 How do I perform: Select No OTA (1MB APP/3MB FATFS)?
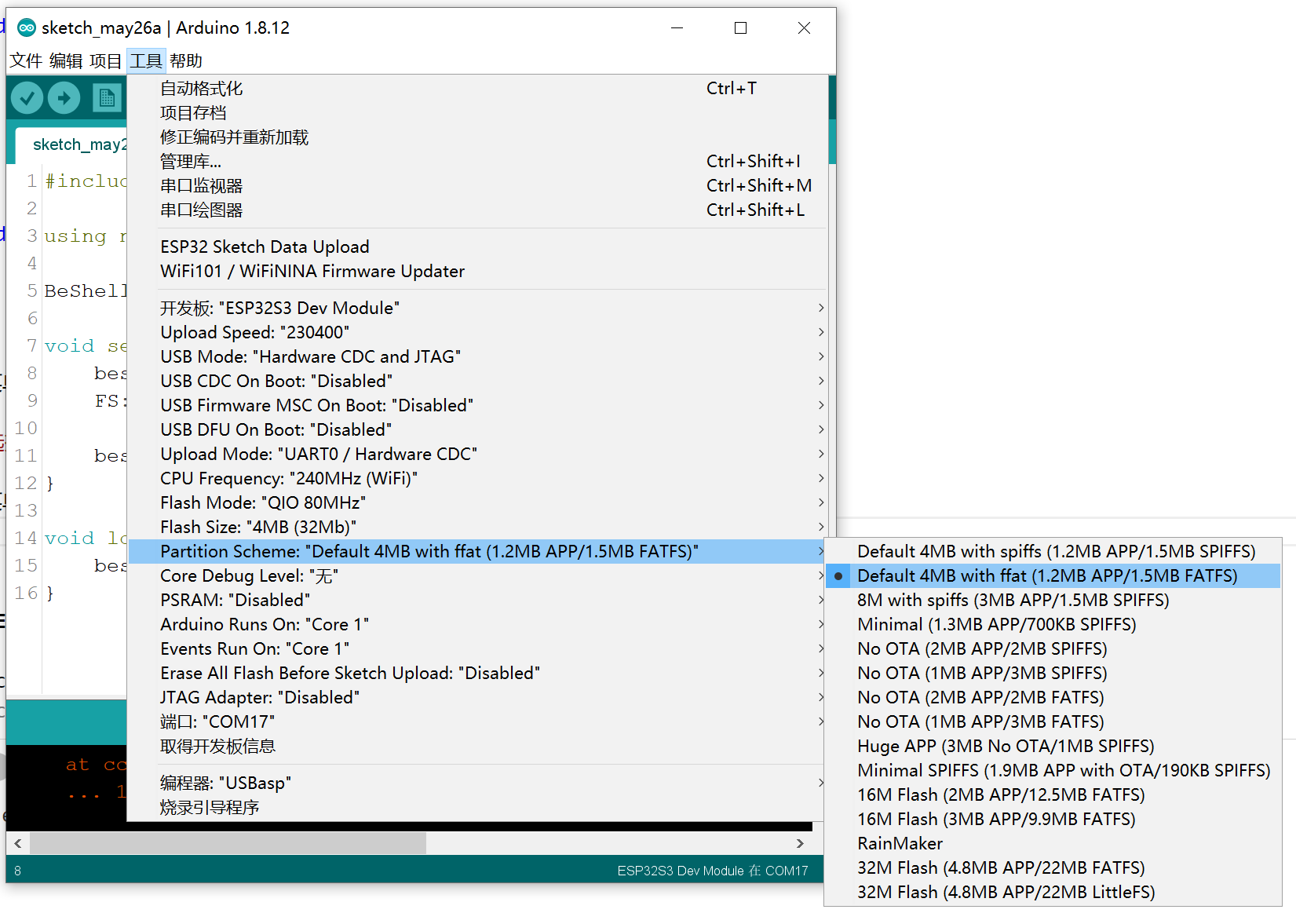(1053, 722)
